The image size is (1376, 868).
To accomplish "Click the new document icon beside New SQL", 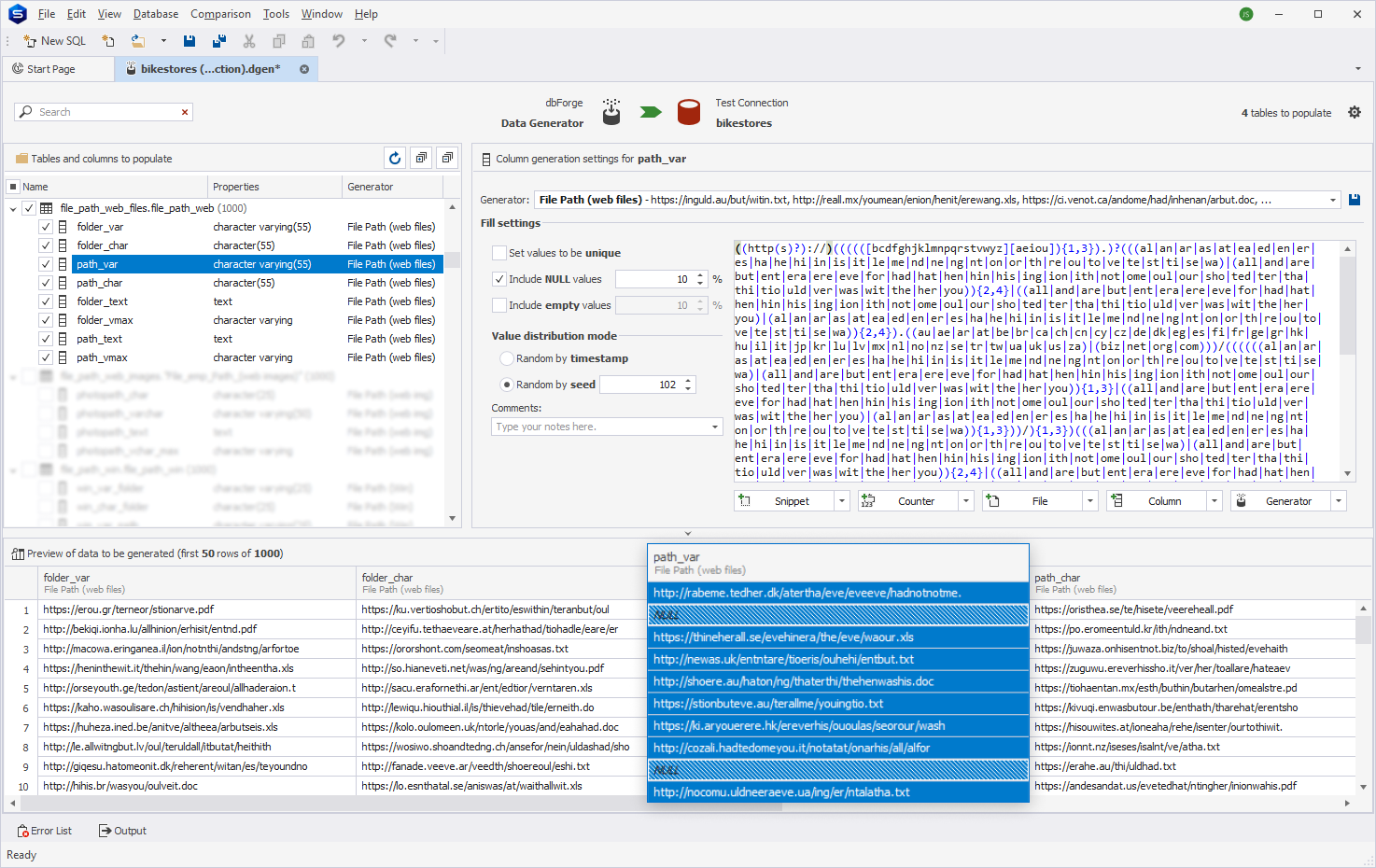I will tap(108, 41).
